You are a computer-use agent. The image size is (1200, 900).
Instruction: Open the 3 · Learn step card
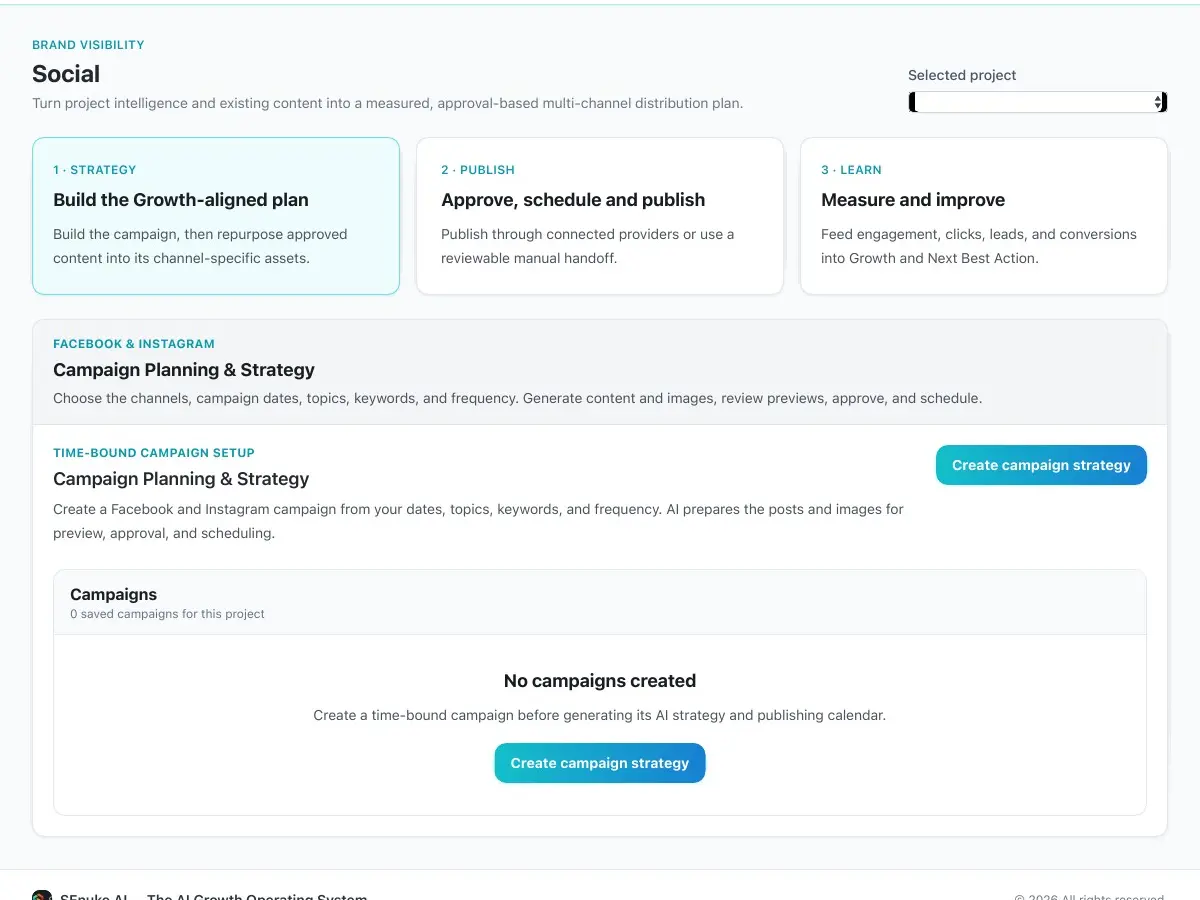click(984, 216)
